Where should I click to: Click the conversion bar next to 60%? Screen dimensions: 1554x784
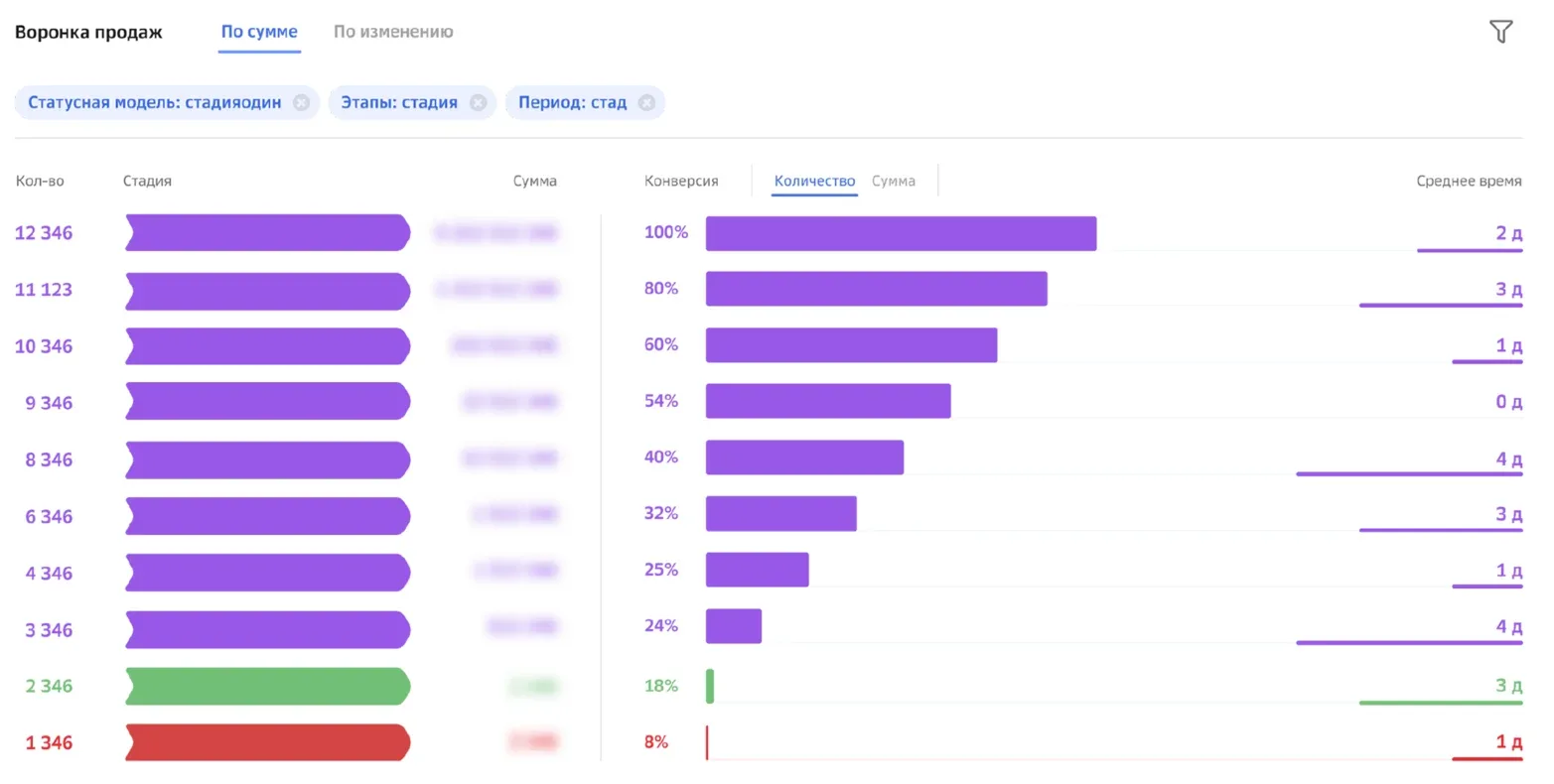pyautogui.click(x=851, y=345)
